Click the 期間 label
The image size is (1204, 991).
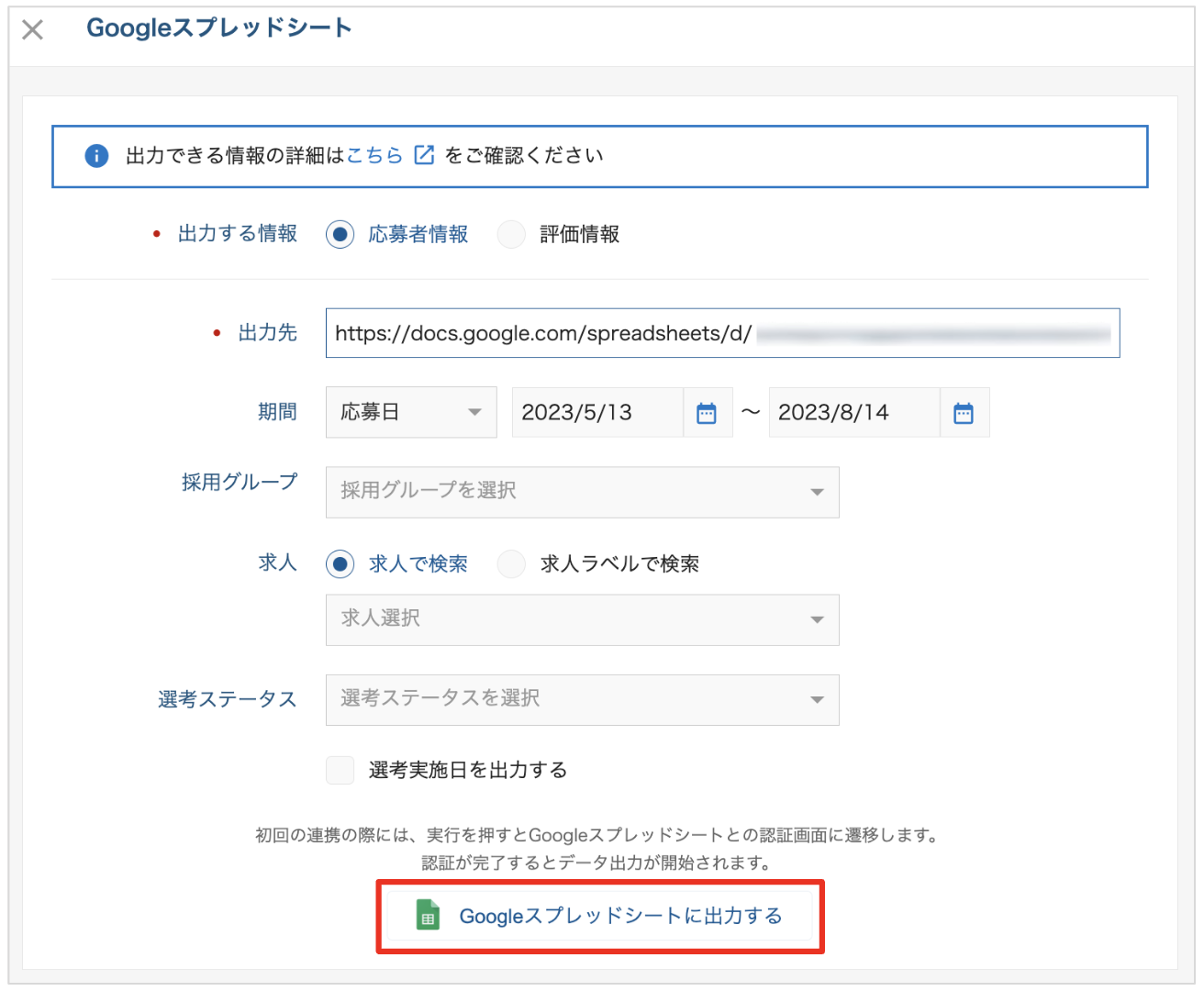tap(277, 412)
